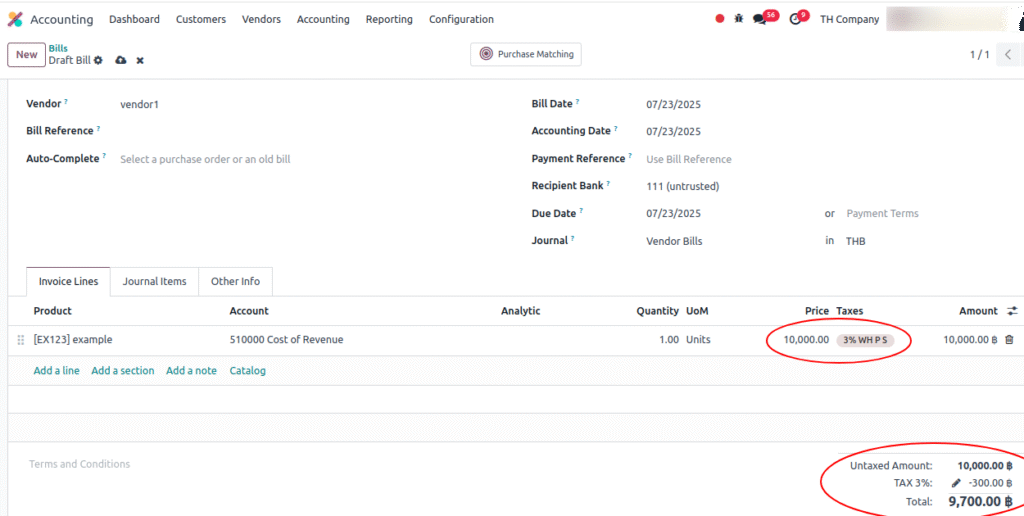Click the Auto-Complete help question mark
Screen dimensions: 1024x516
(104, 156)
